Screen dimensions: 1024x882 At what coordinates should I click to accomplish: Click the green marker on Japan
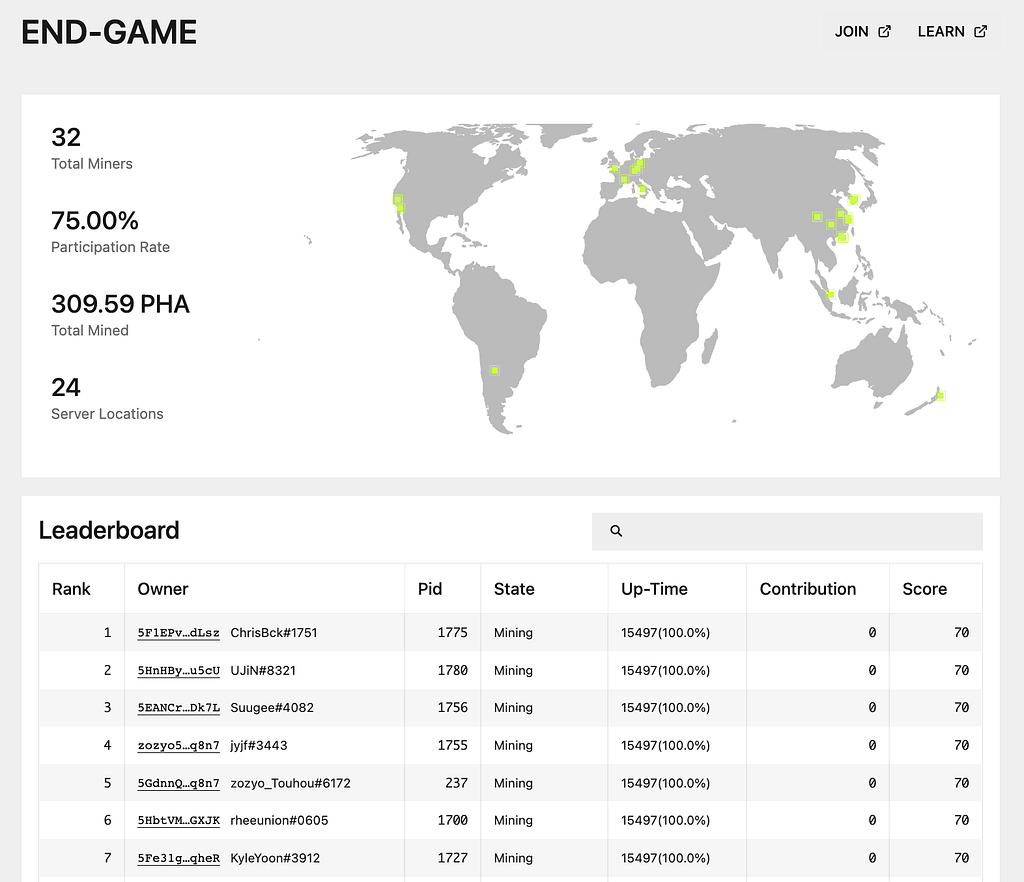854,200
